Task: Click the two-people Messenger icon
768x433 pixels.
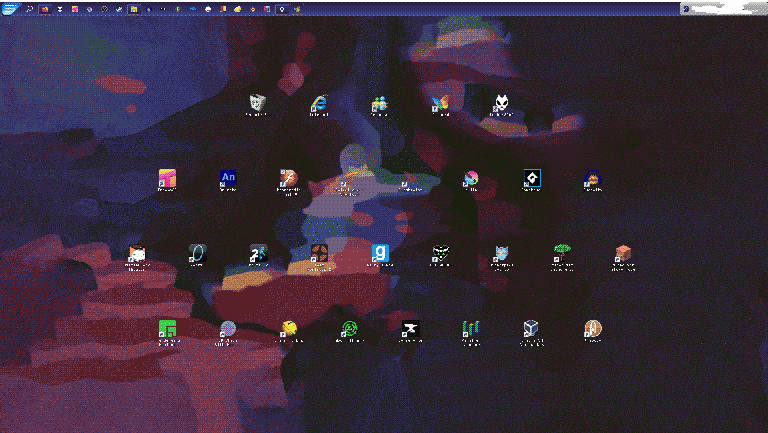Action: pos(380,103)
